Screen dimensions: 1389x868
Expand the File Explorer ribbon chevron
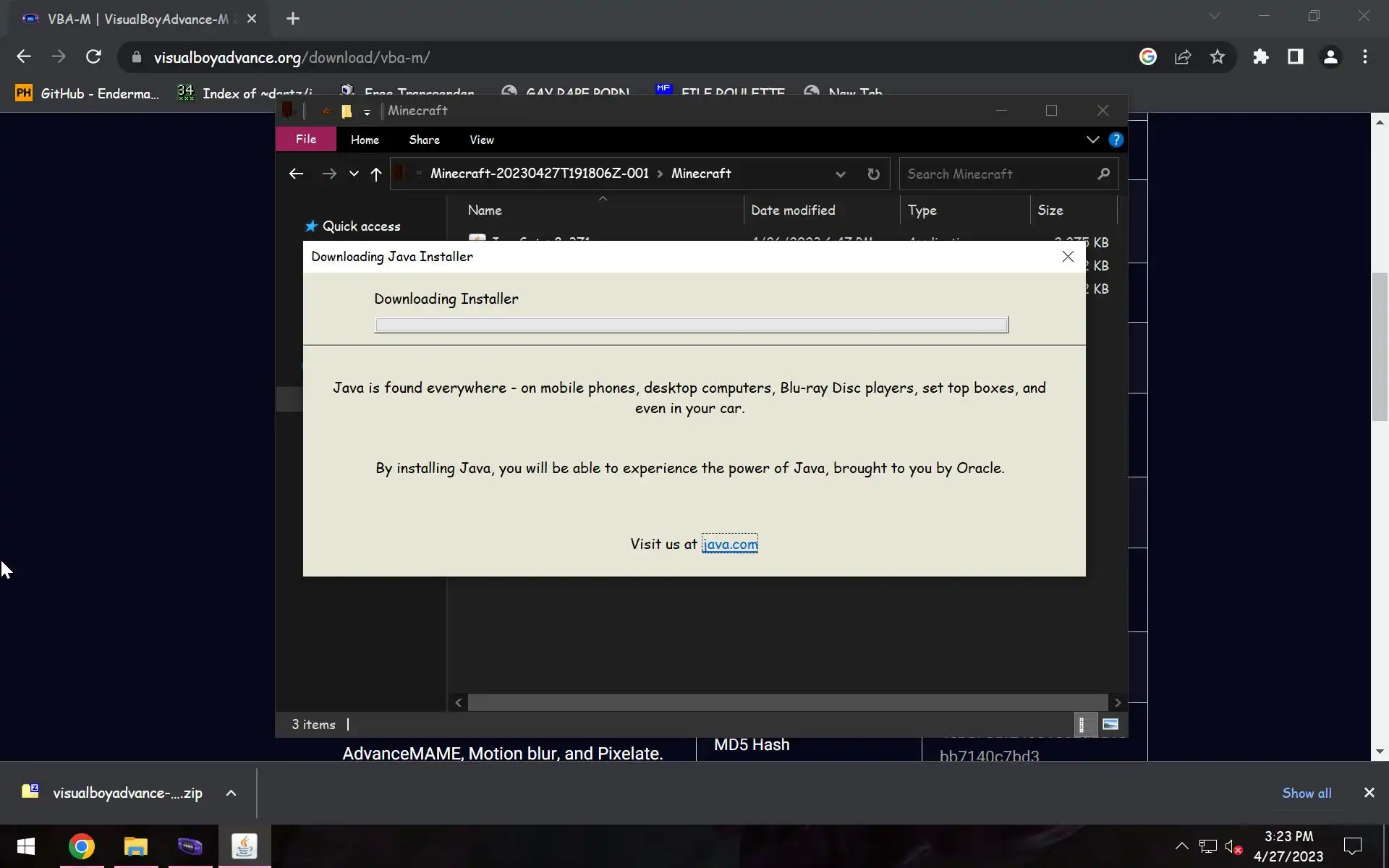coord(1092,140)
